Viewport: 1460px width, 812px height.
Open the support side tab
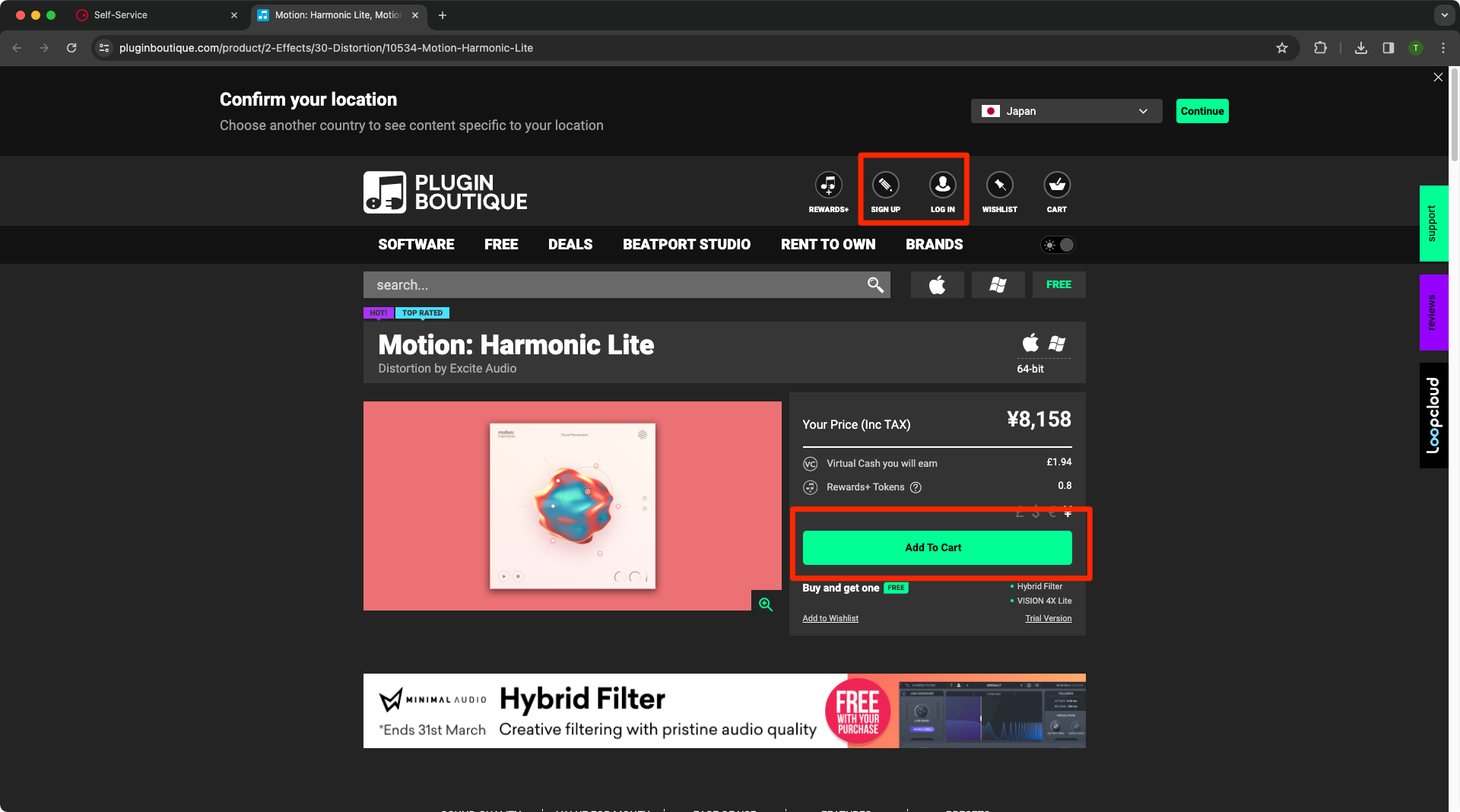pyautogui.click(x=1433, y=224)
